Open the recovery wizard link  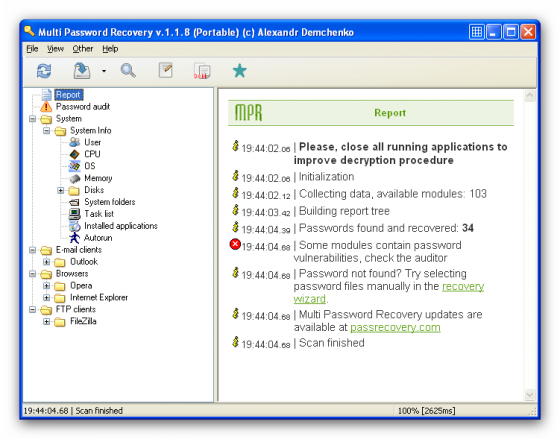click(x=389, y=293)
